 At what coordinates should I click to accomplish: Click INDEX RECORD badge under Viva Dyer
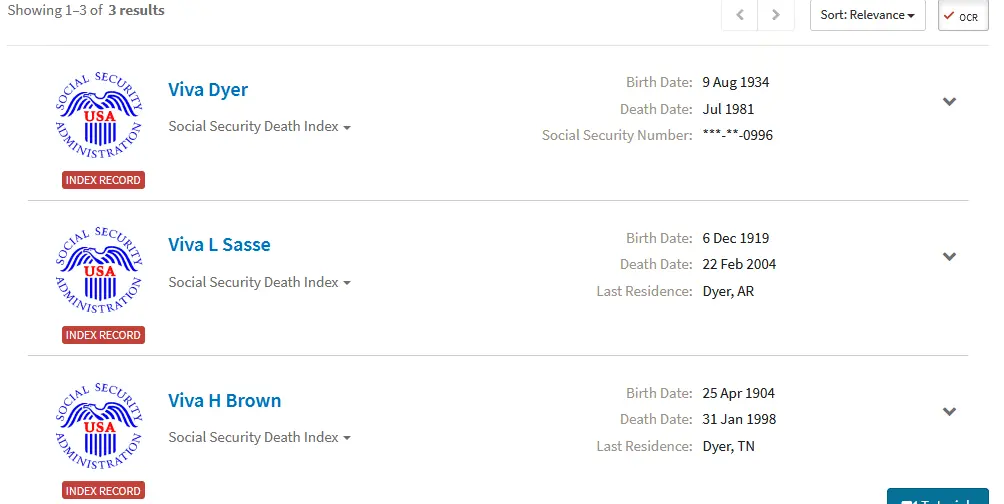click(x=103, y=180)
